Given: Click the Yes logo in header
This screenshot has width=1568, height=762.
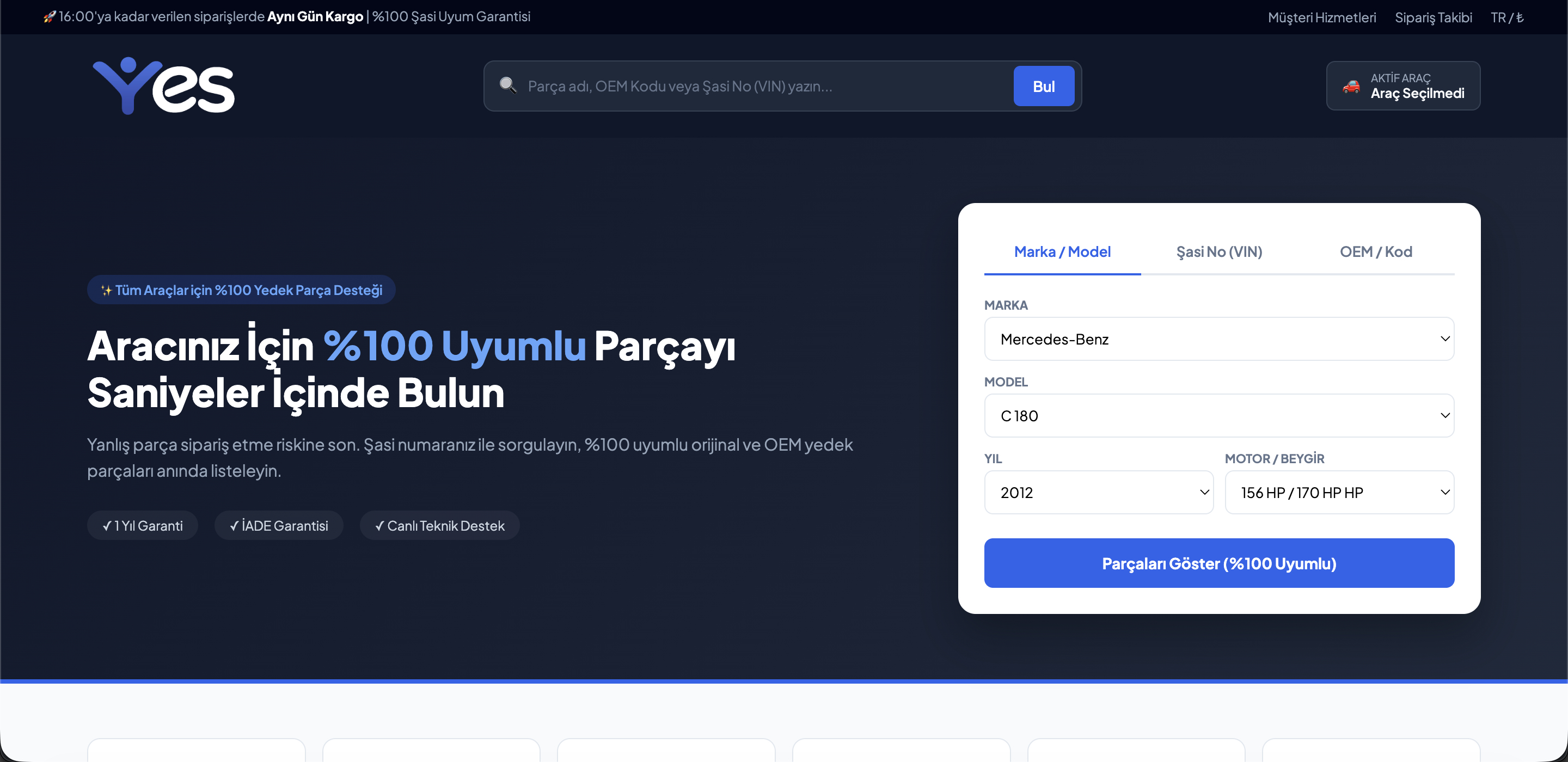Looking at the screenshot, I should pyautogui.click(x=163, y=86).
